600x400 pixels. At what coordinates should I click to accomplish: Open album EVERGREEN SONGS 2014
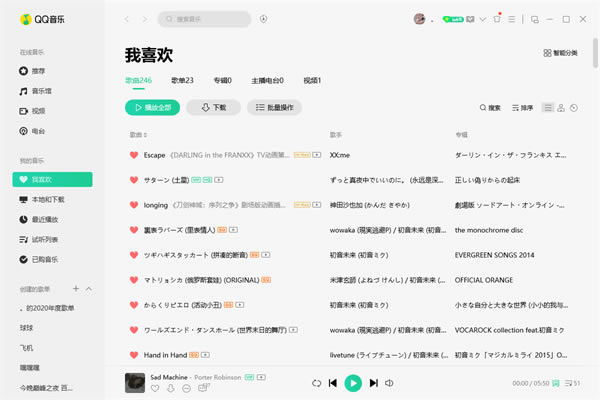tap(494, 255)
